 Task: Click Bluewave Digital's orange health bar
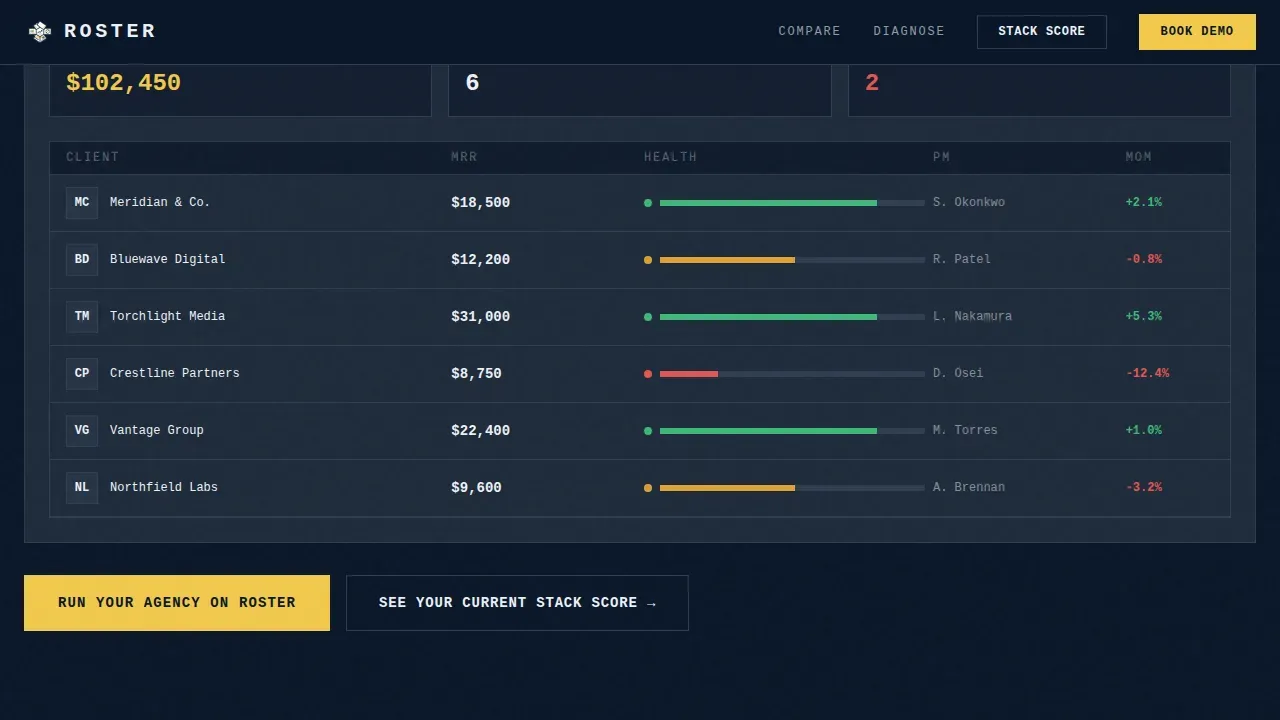tap(792, 260)
